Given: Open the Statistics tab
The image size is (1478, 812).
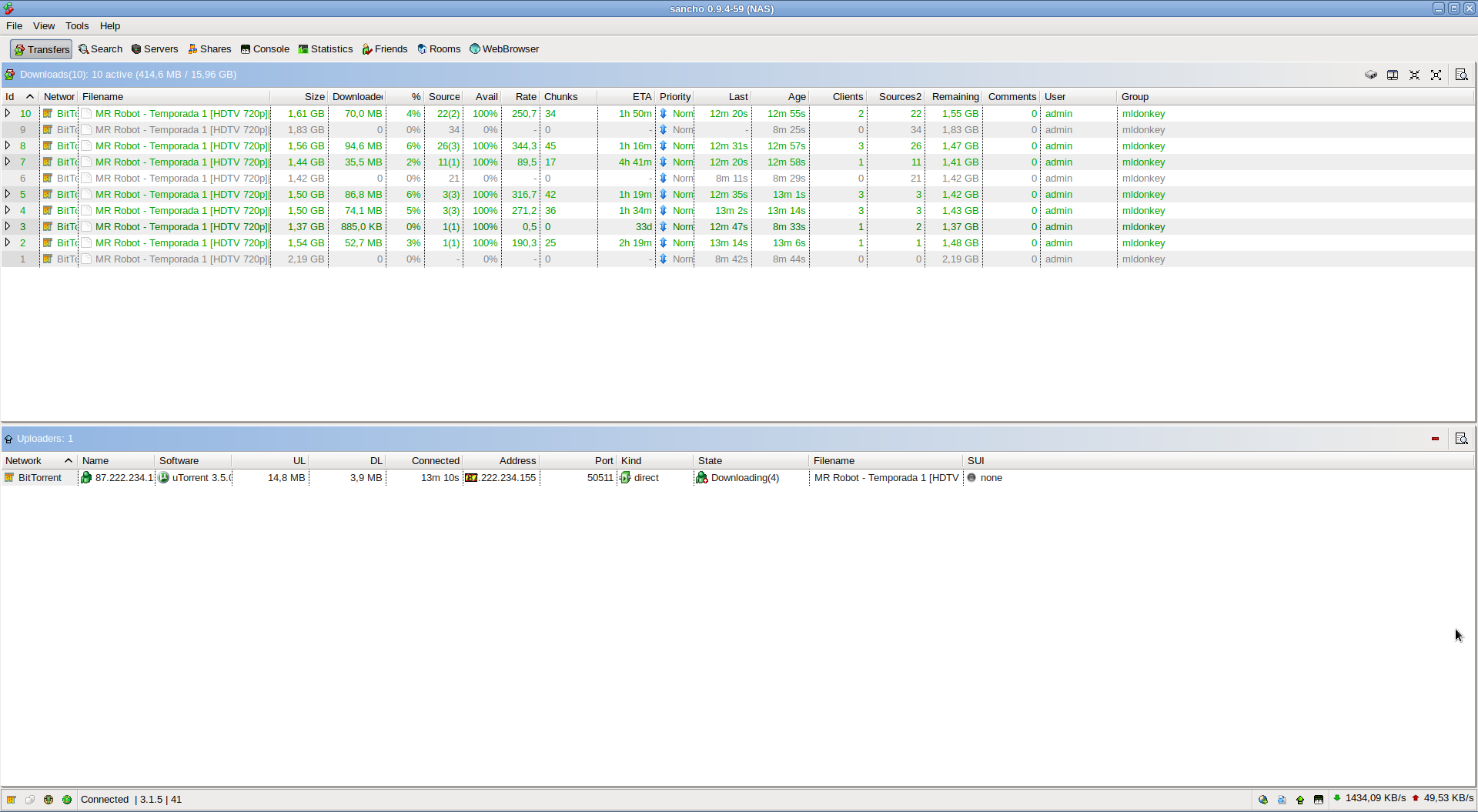Looking at the screenshot, I should pyautogui.click(x=326, y=48).
